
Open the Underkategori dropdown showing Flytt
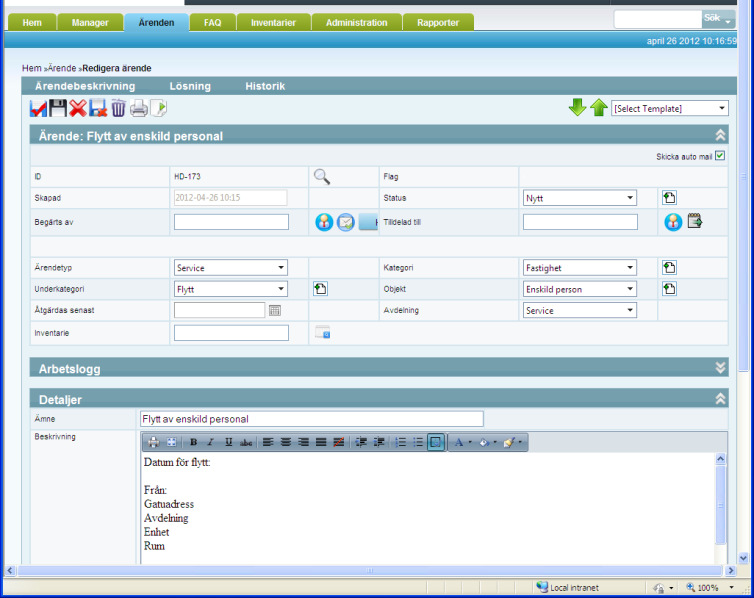pos(231,289)
